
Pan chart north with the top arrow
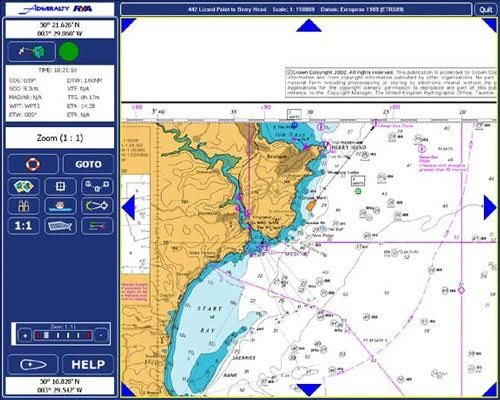point(309,26)
